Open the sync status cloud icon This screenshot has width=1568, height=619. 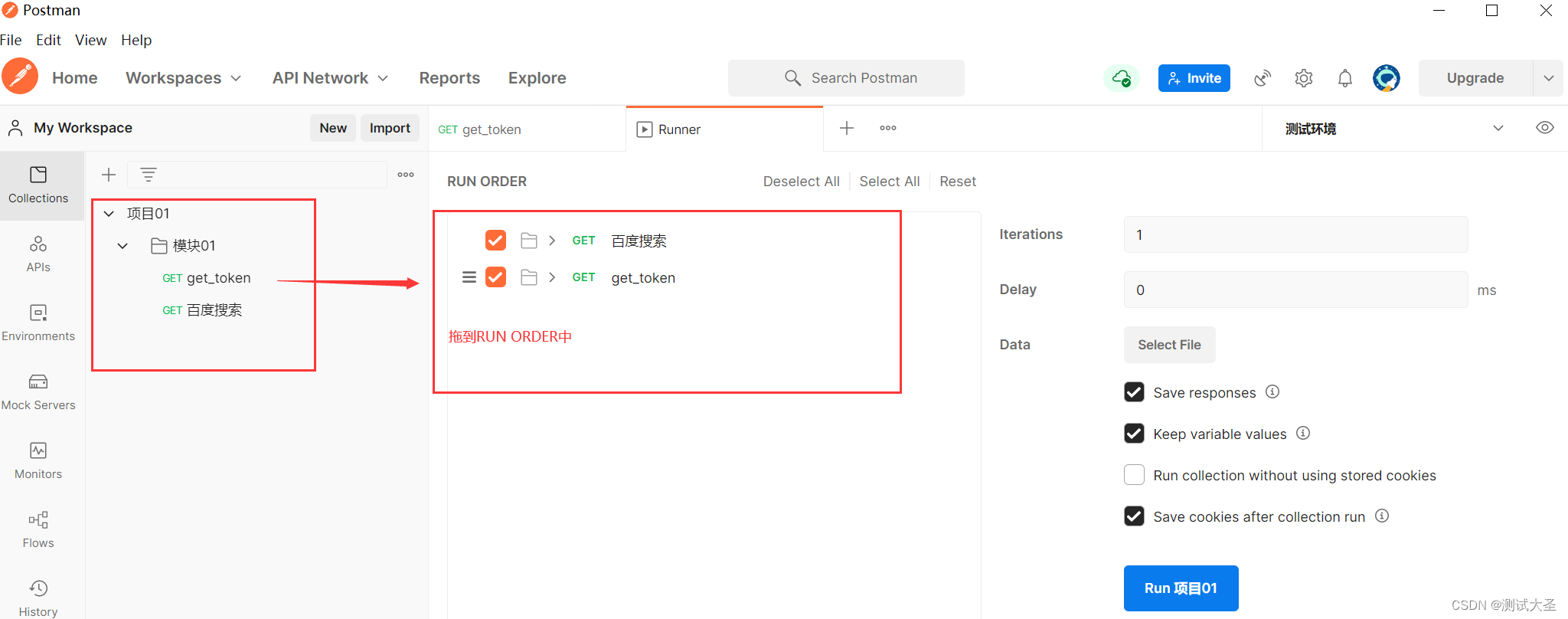1122,78
